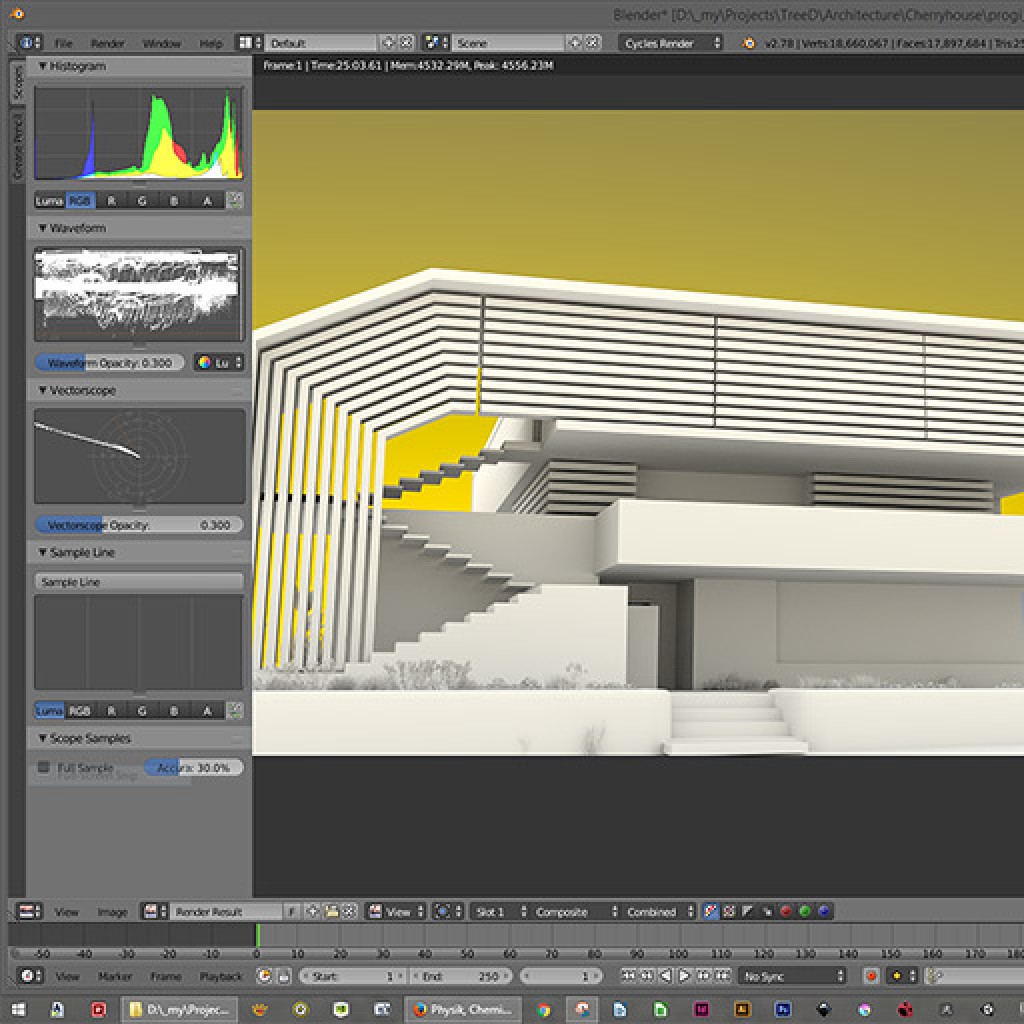Adjust the Vectorscope Opacity slider

tap(139, 525)
